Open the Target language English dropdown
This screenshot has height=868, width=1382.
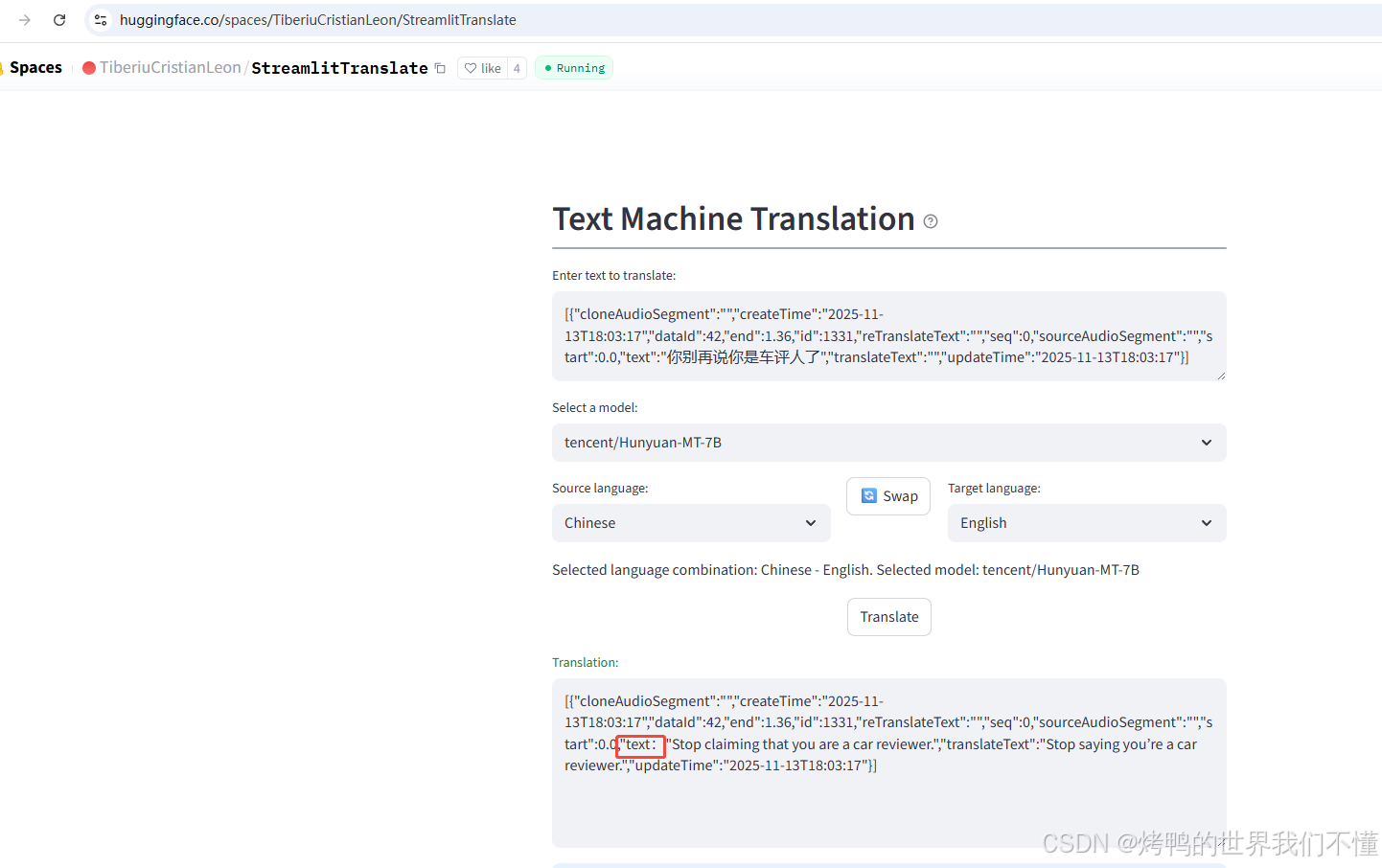(1087, 523)
